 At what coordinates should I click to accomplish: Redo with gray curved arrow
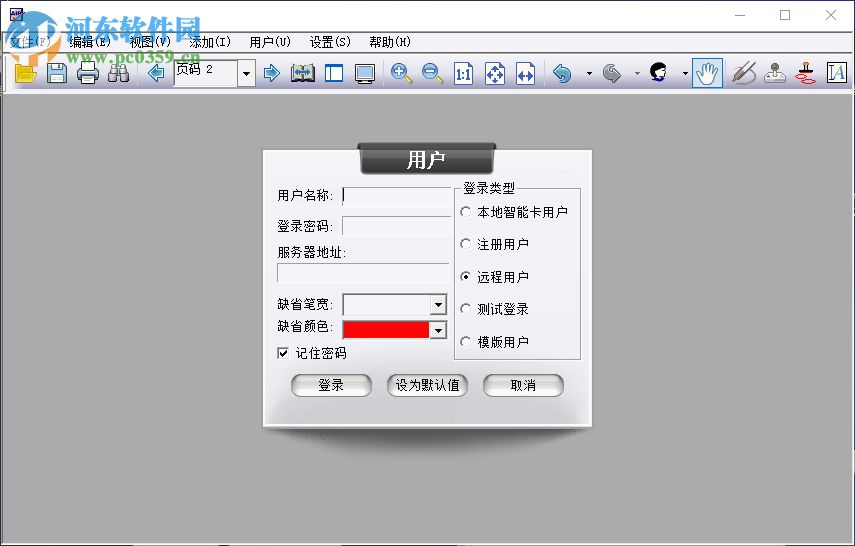point(612,73)
